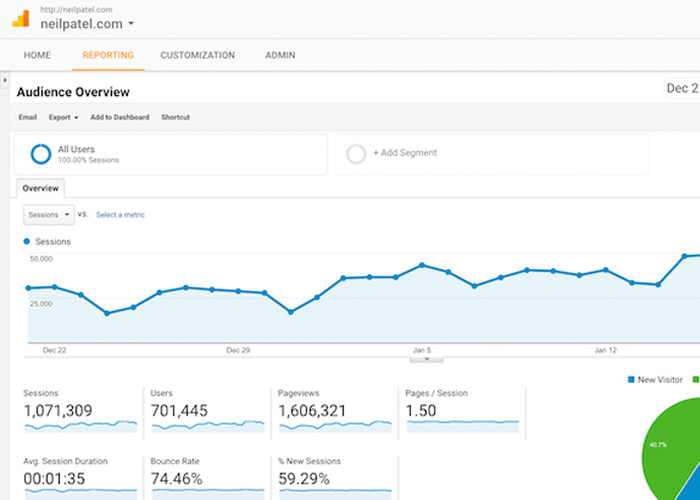
Task: Click the Pageviews sparkline under 1,606,321
Action: 334,425
